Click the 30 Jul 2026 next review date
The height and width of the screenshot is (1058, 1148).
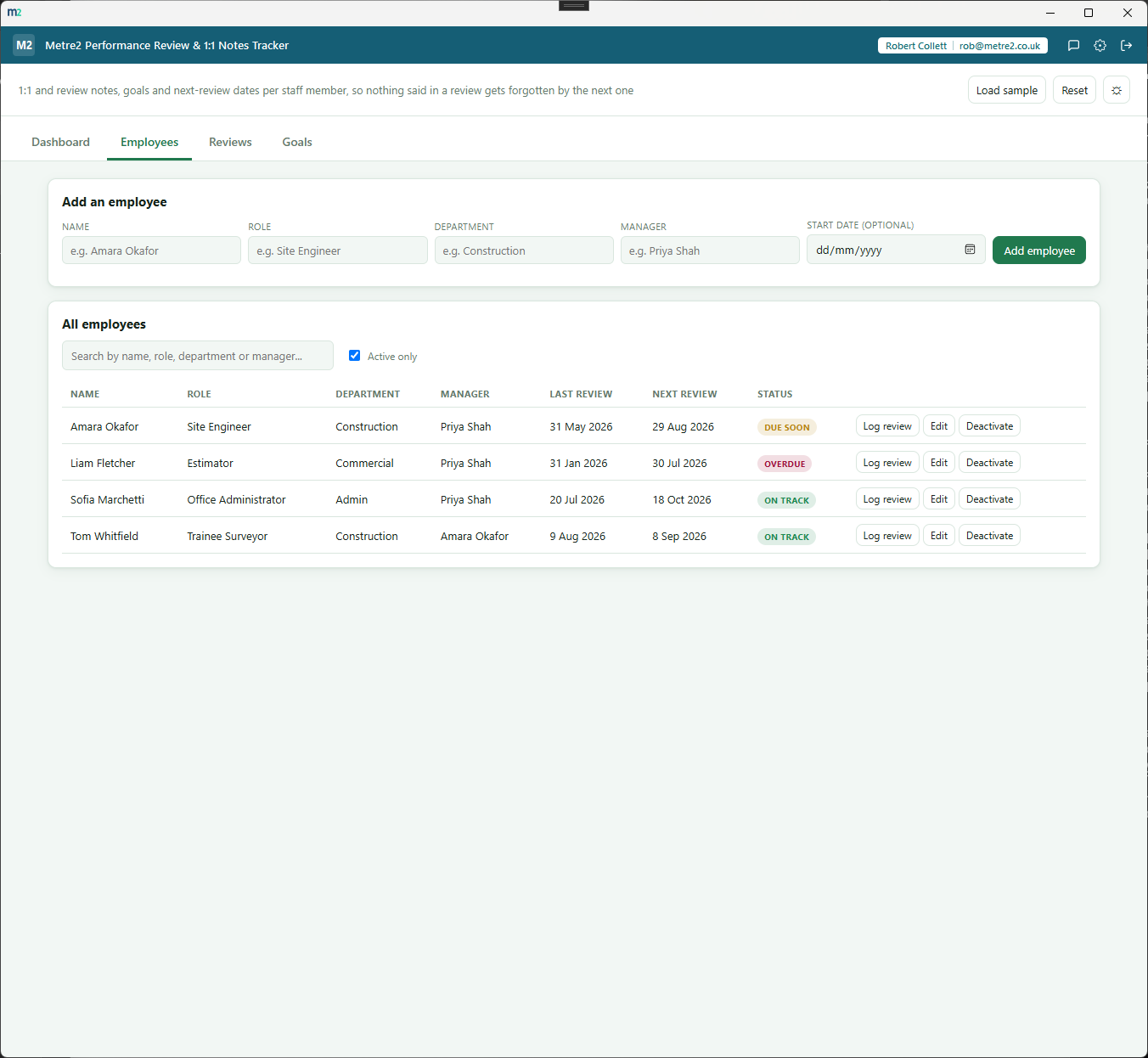[679, 463]
